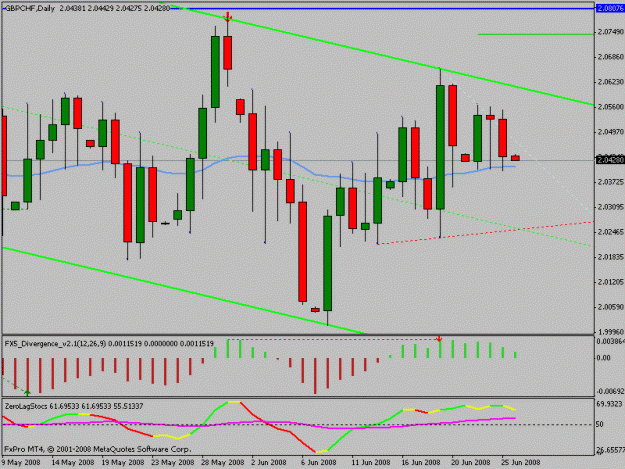Click the 2 Jun 2008 date label

tap(269, 462)
